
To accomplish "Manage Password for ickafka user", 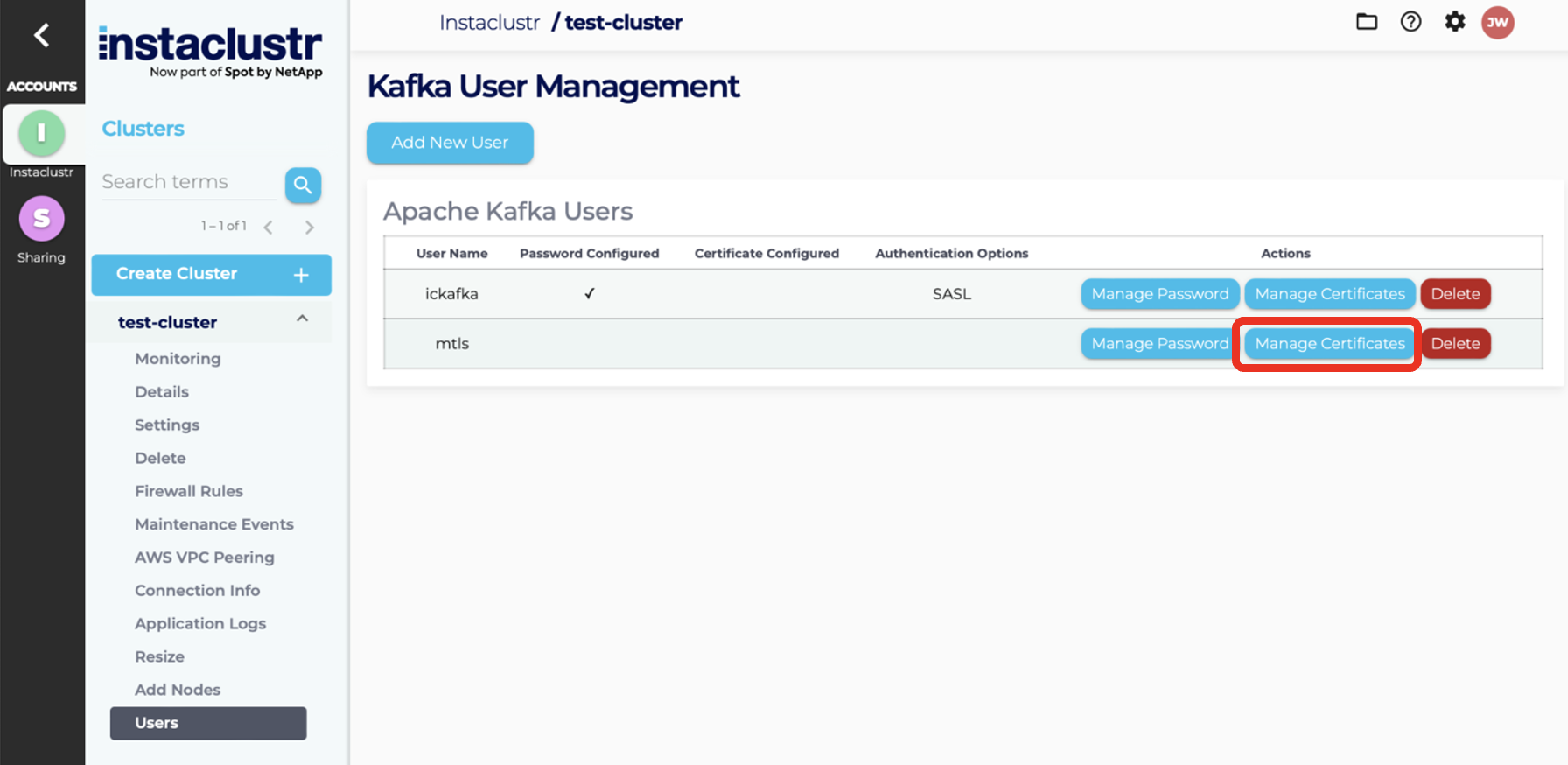I will coord(1159,294).
